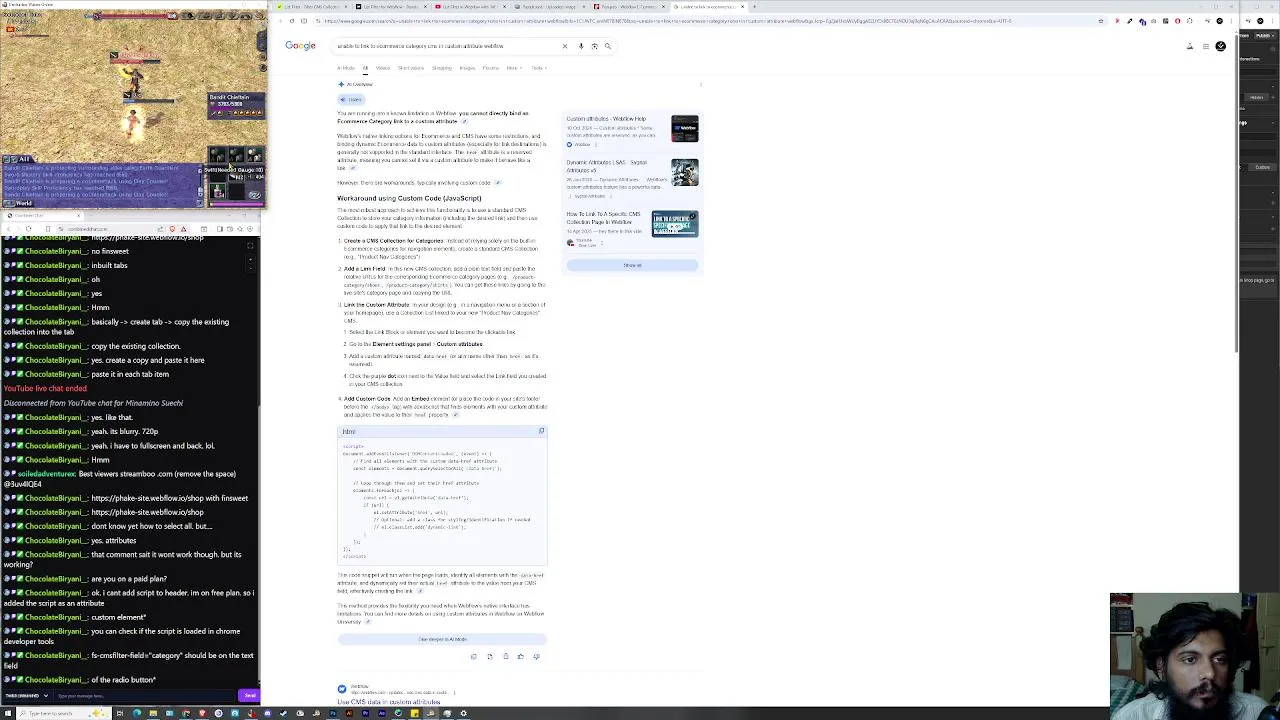Click the Dive deeper in AI Mode button
1280x720 pixels.
442,639
